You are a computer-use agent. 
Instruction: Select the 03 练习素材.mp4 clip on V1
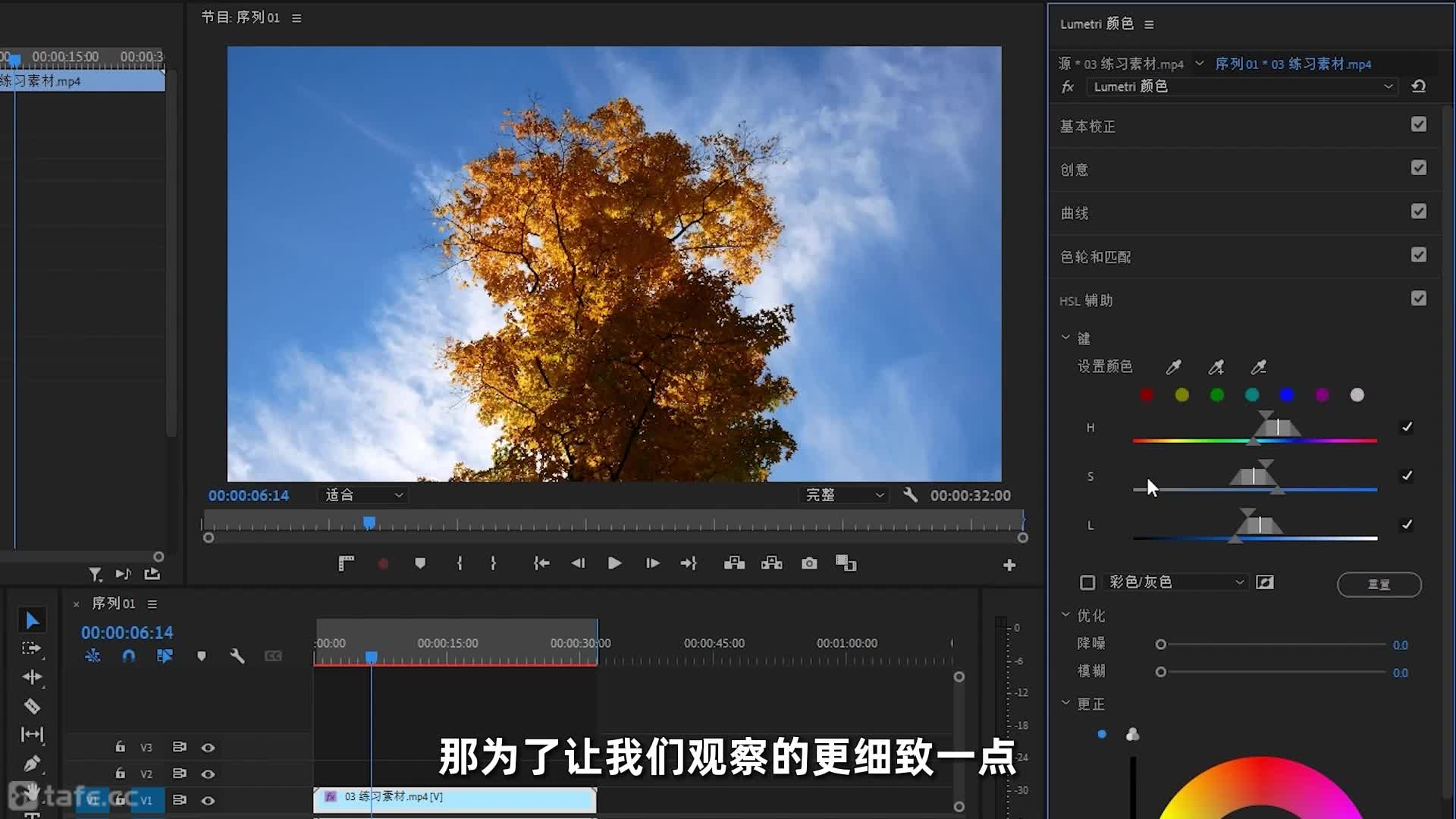pyautogui.click(x=455, y=799)
